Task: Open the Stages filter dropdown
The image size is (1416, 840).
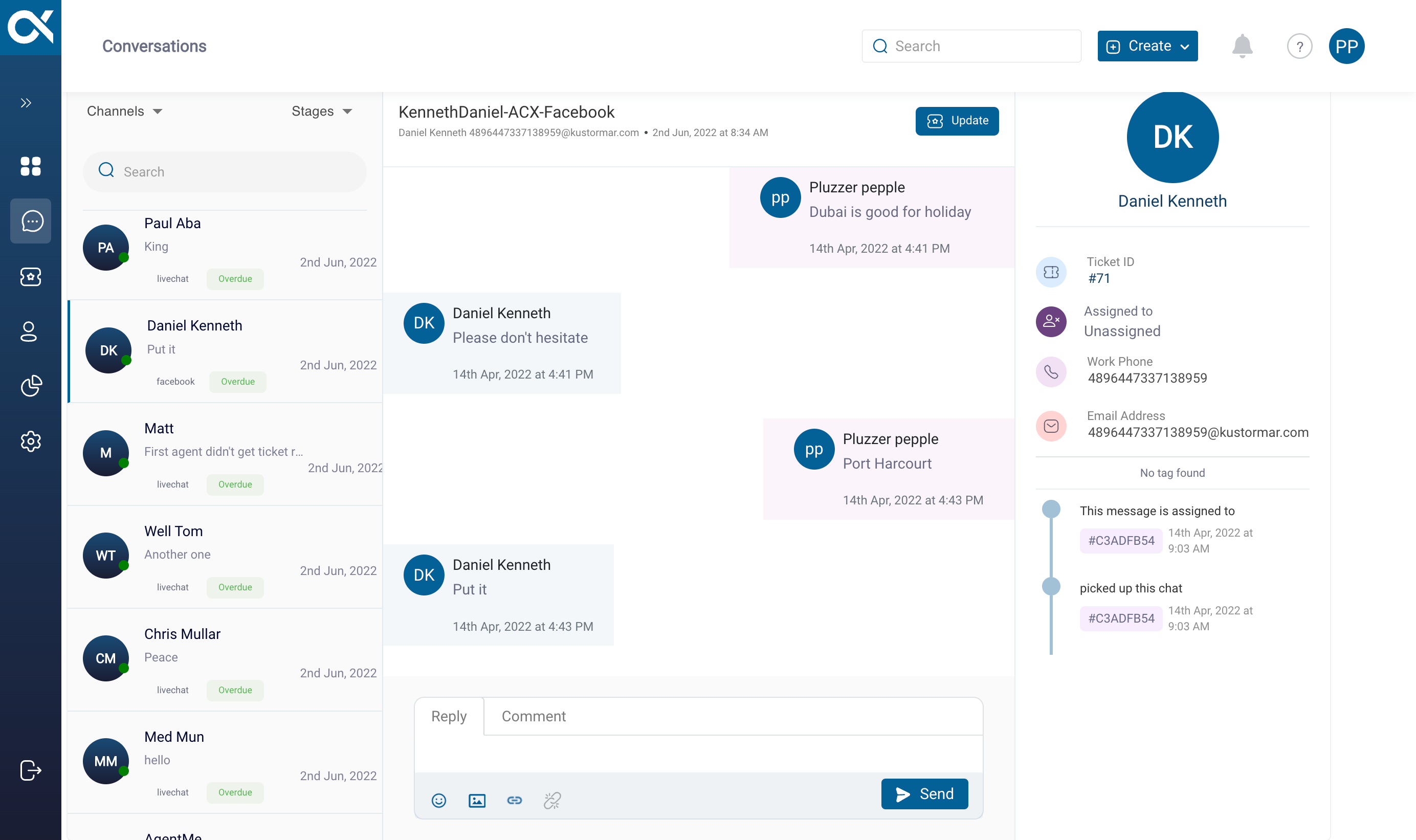Action: [321, 111]
